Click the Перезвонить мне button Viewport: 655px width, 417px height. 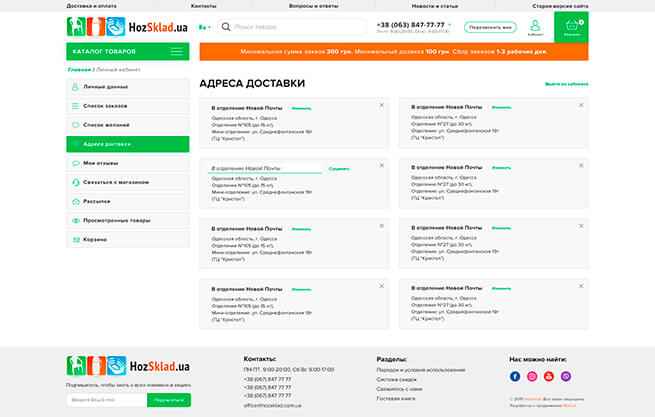[x=490, y=27]
